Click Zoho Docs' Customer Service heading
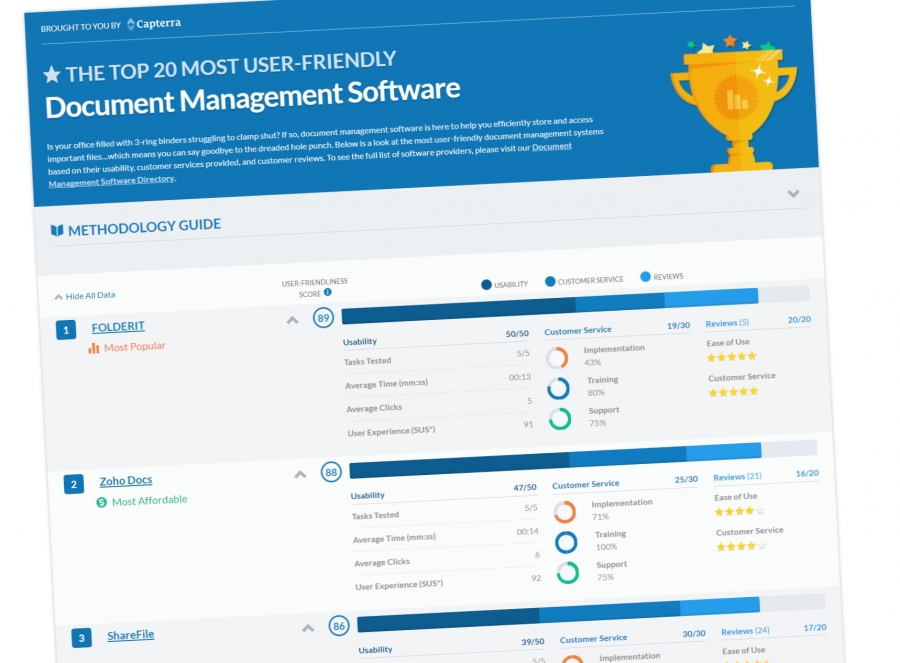The height and width of the screenshot is (663, 900). [x=585, y=485]
